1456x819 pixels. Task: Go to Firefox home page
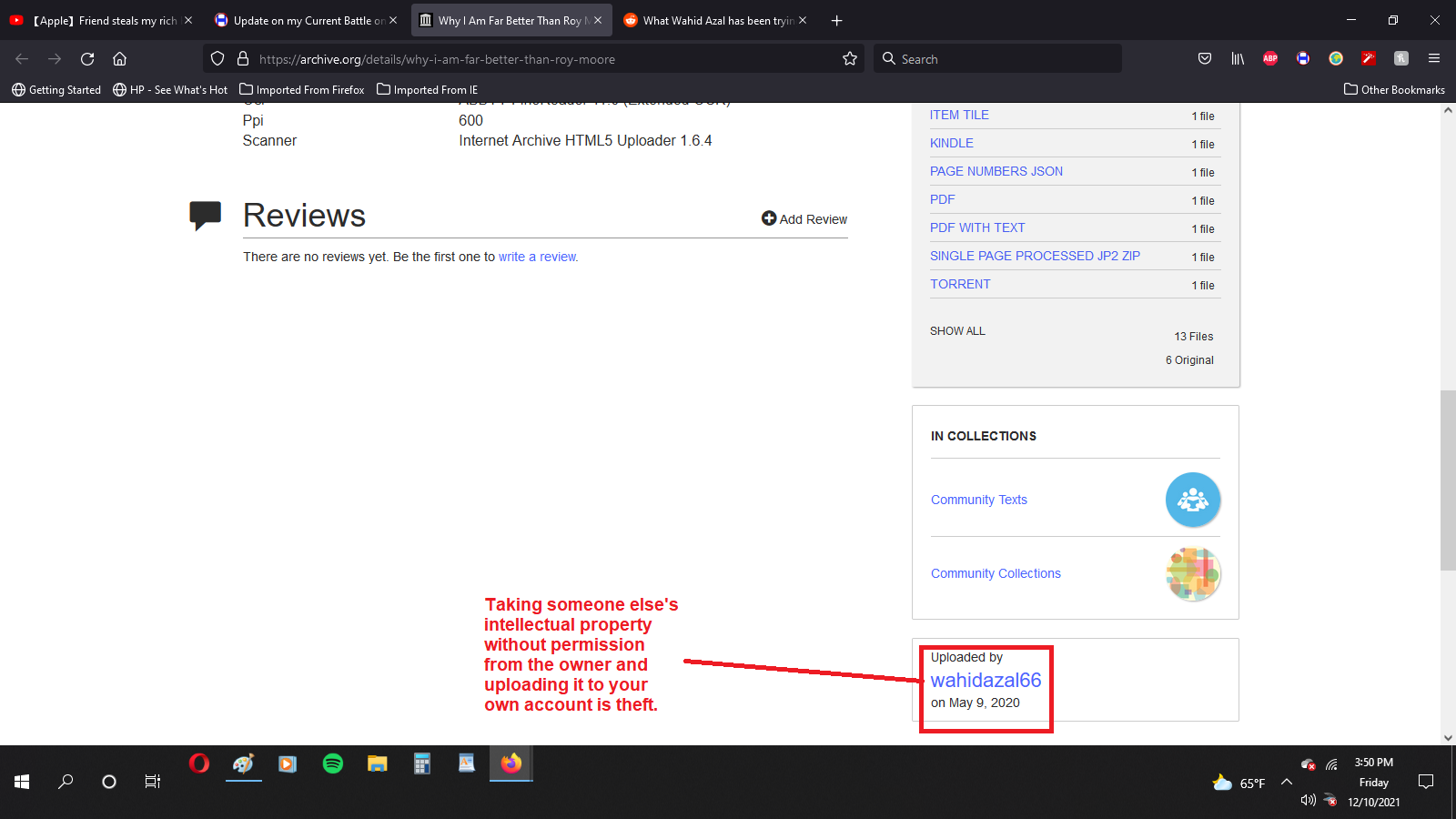[x=119, y=59]
